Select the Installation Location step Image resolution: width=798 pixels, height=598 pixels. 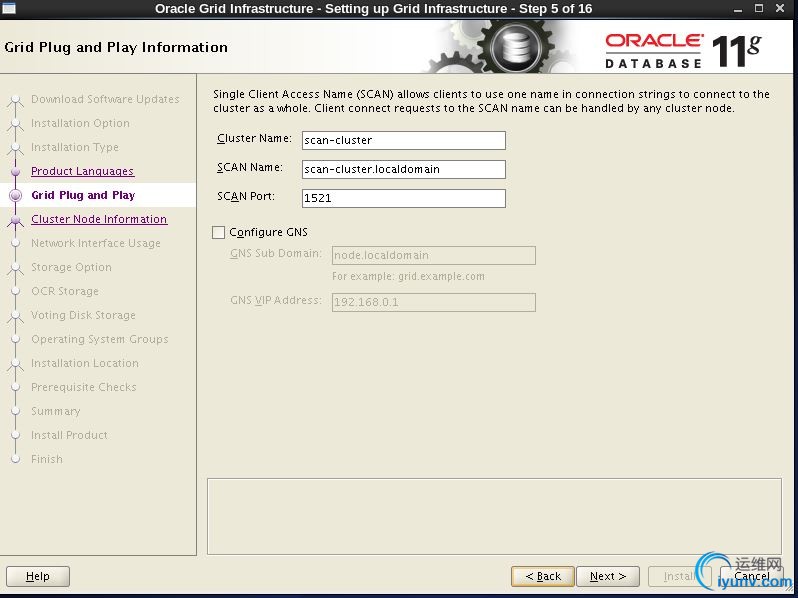point(85,363)
